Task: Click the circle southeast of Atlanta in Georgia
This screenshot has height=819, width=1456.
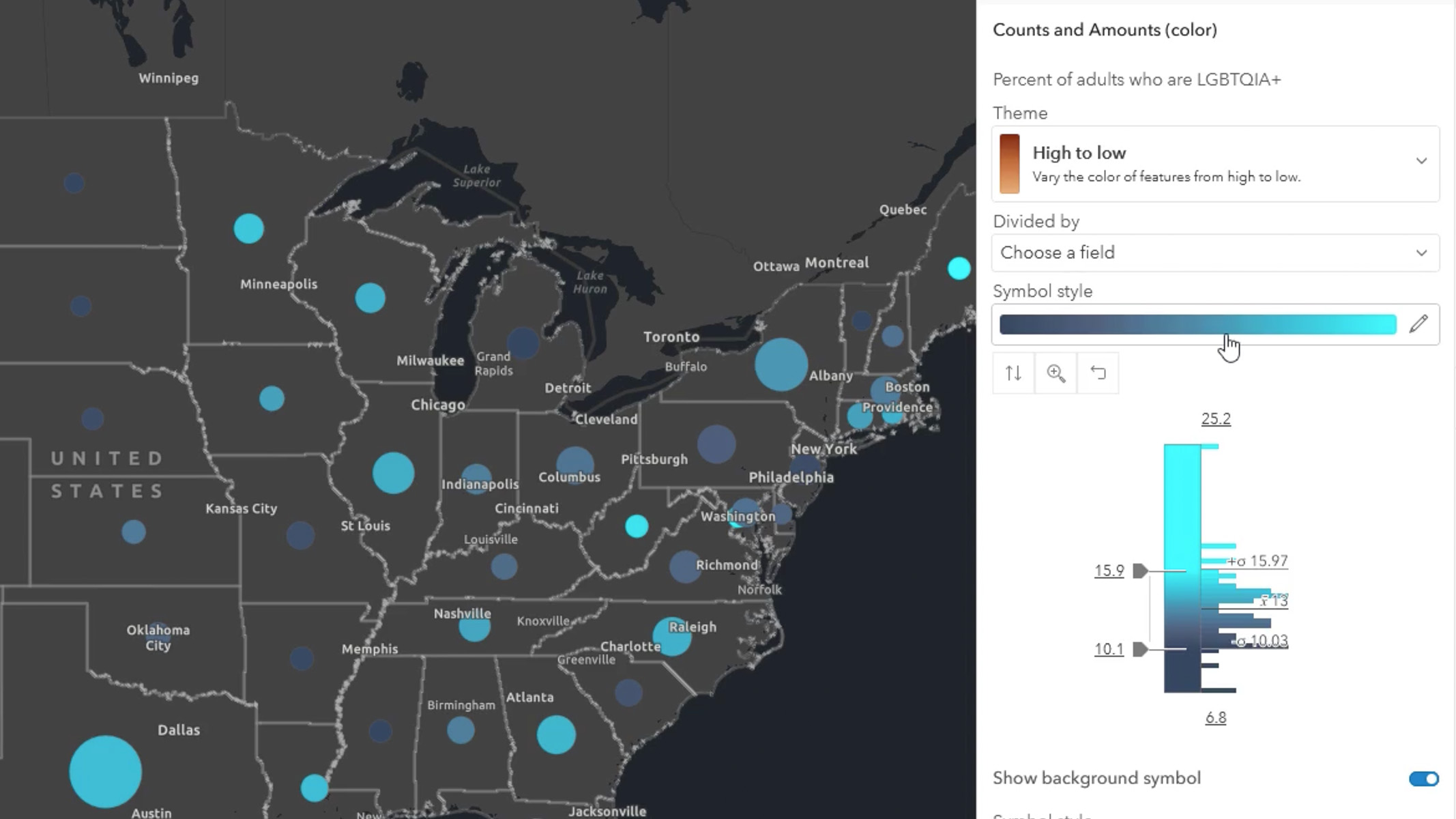Action: tap(556, 734)
